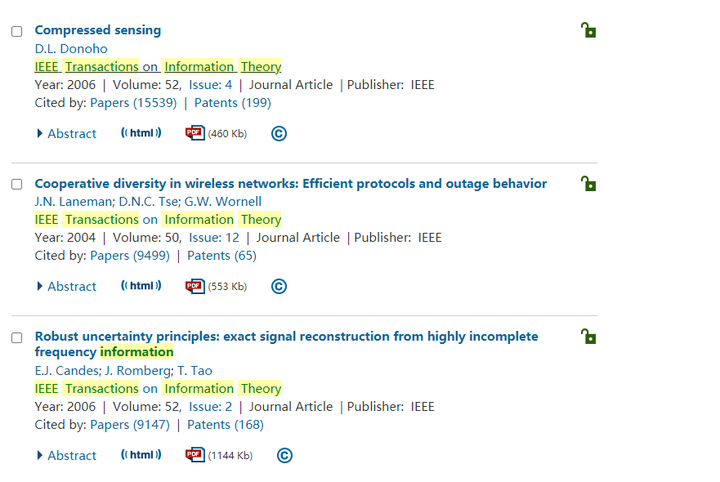View Patents (168) citing Robust uncertainty paper

tap(225, 425)
